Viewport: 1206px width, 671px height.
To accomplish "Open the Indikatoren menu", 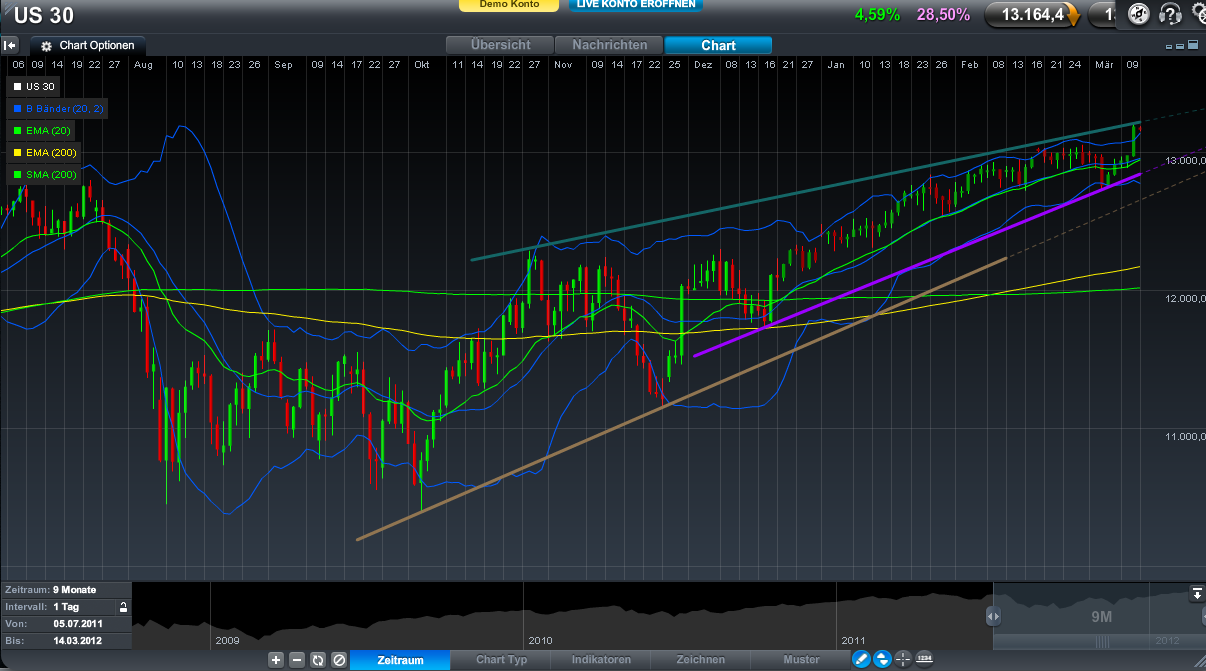I will [601, 660].
